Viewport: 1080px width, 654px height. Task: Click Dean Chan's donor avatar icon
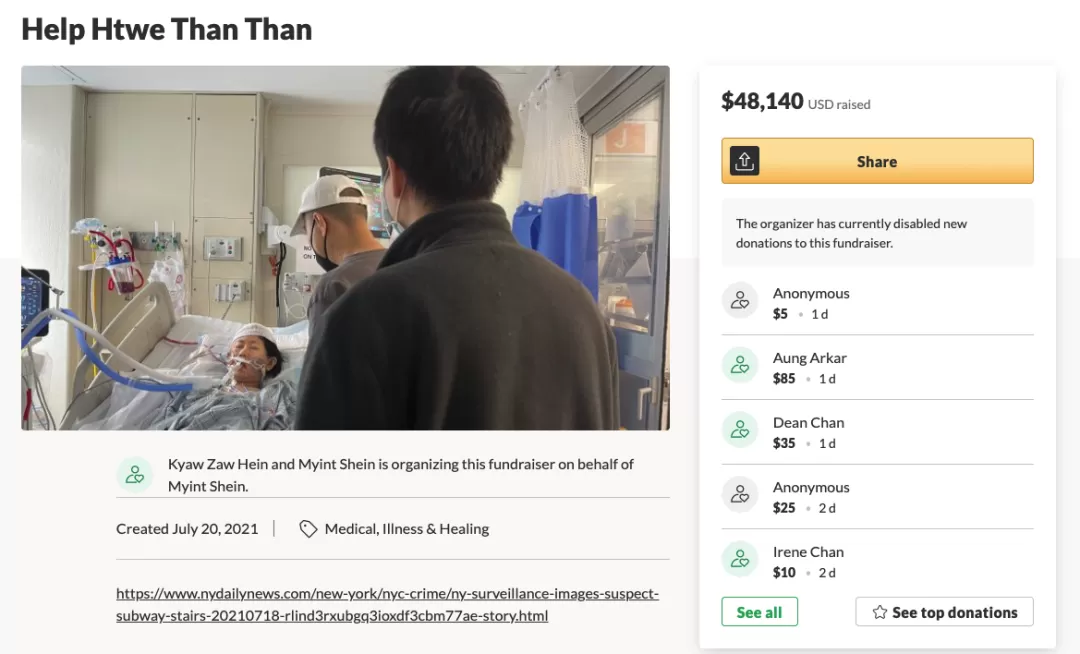pos(740,430)
